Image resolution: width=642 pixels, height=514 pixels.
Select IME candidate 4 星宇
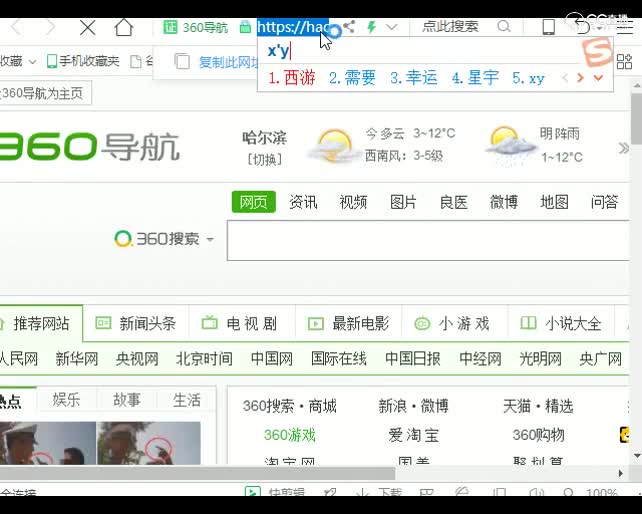click(475, 77)
